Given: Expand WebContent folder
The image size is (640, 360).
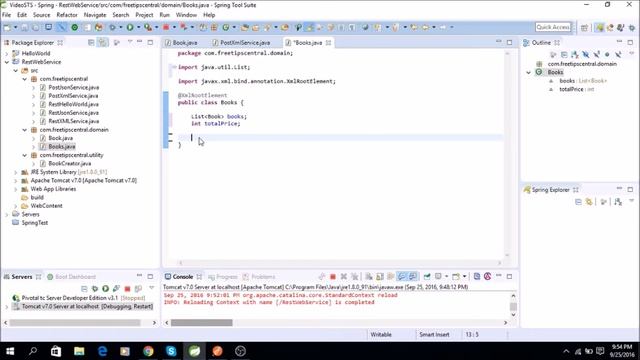Looking at the screenshot, I should 16,206.
